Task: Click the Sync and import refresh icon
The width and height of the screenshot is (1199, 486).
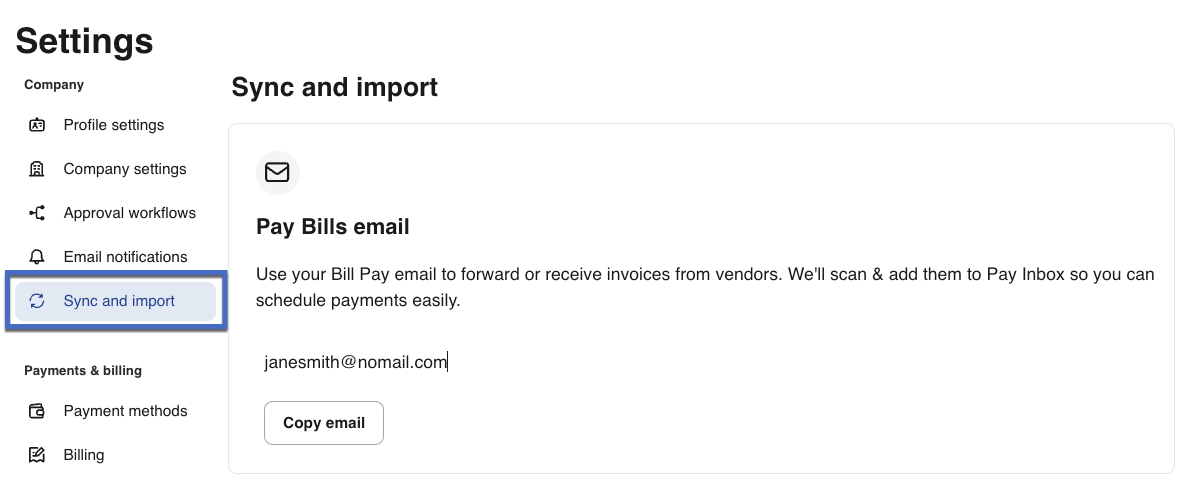Action: (37, 301)
